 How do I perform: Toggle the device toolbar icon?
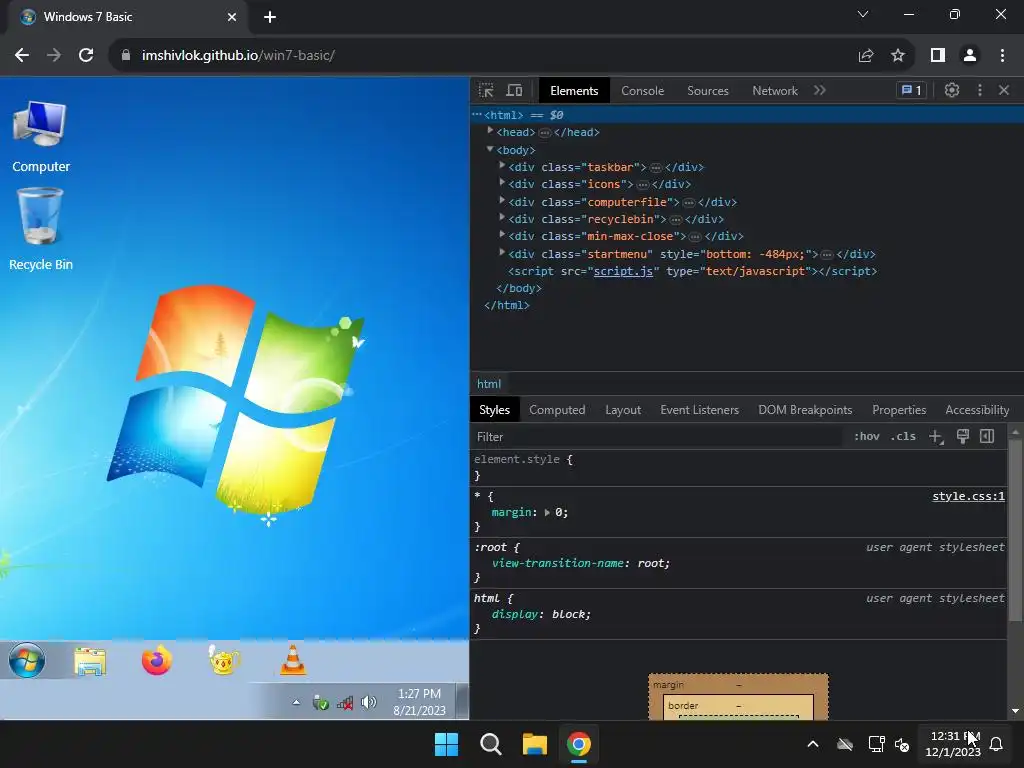515,90
